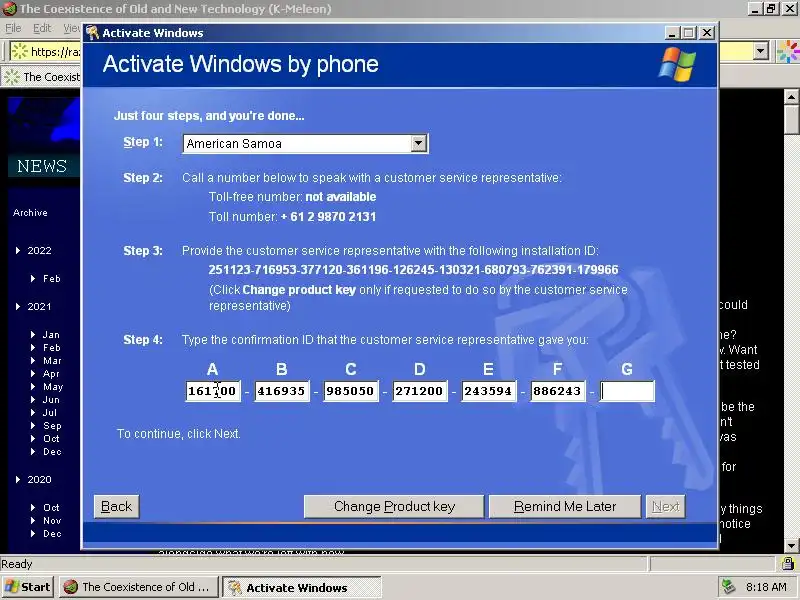Open the country dropdown showing American Samoa
The height and width of the screenshot is (600, 800).
[418, 143]
